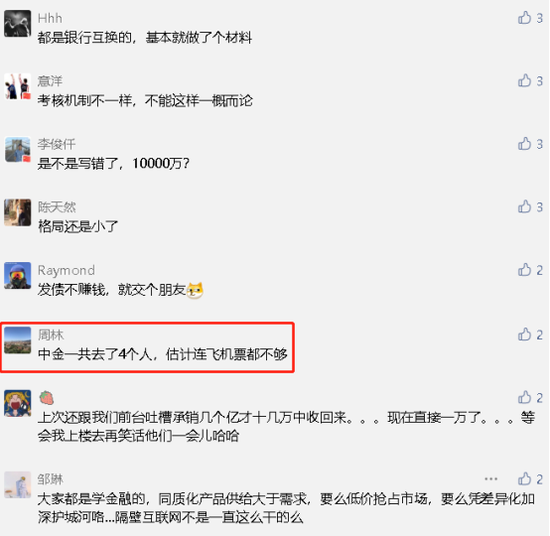
Task: Like 李俊仟's comment about 10000万
Action: 525,144
